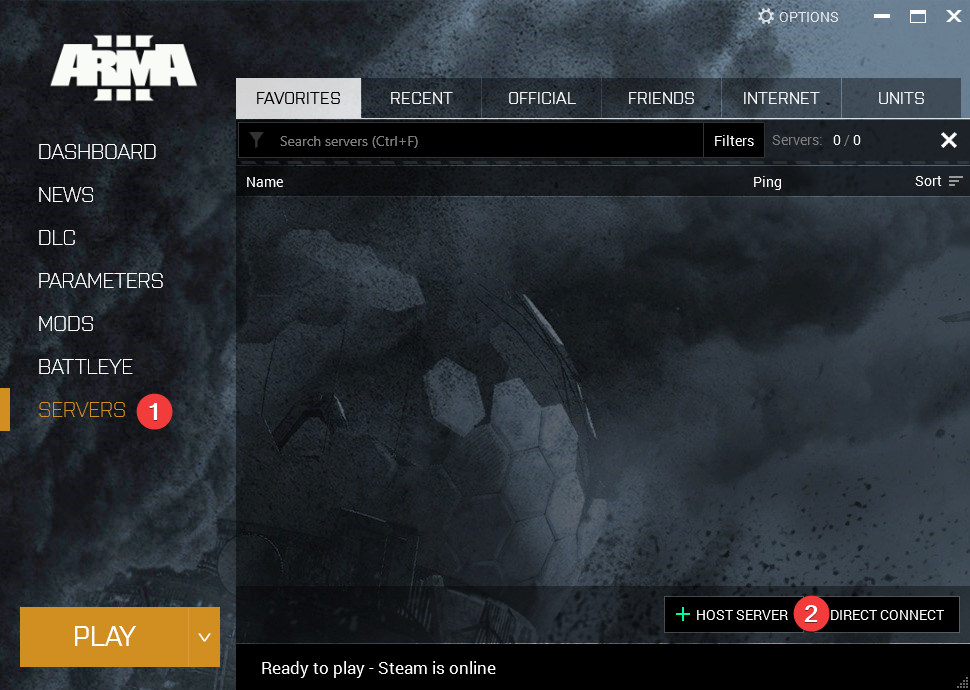Maximize the launcher window
The width and height of the screenshot is (970, 690).
[917, 17]
